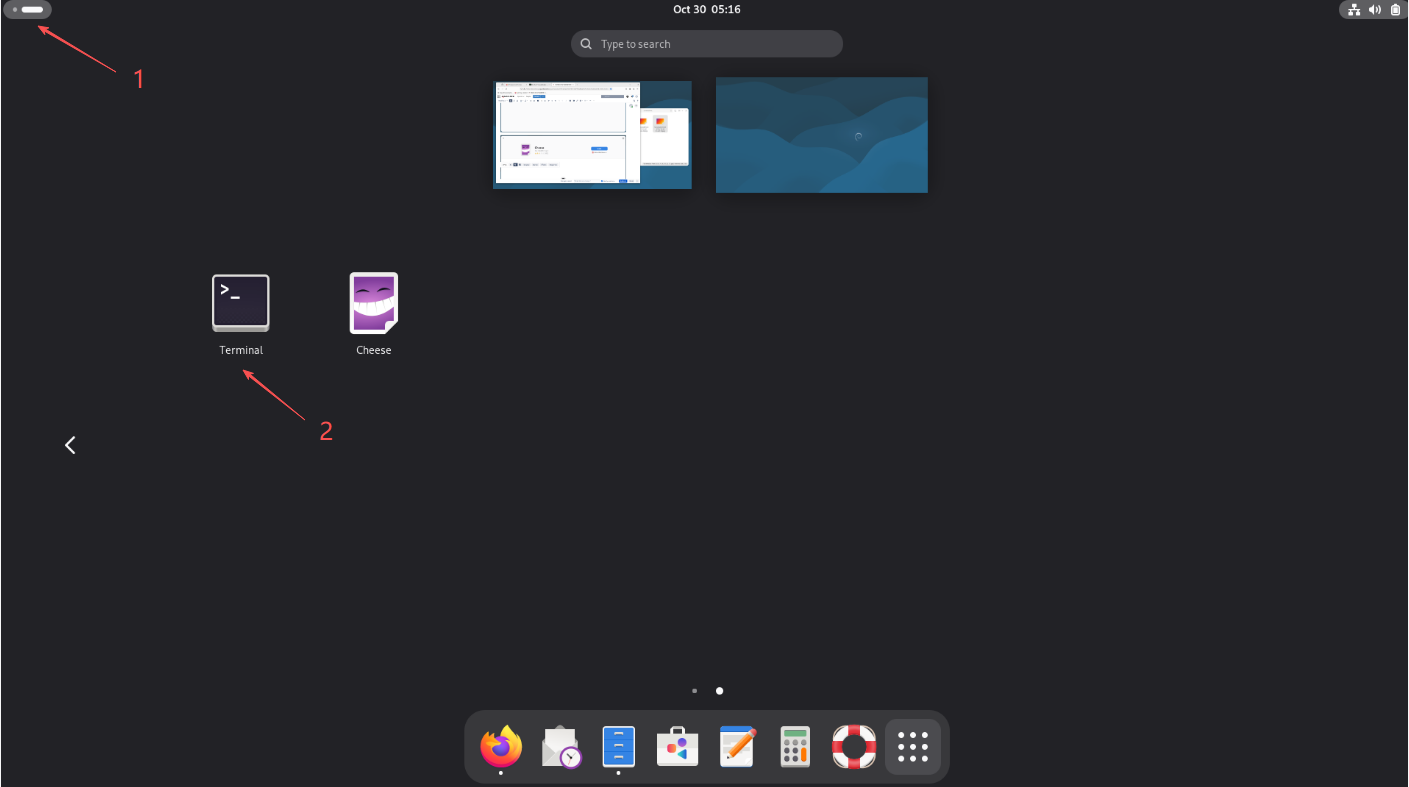Open the clock and calendar menu
The image size is (1409, 787).
706,9
